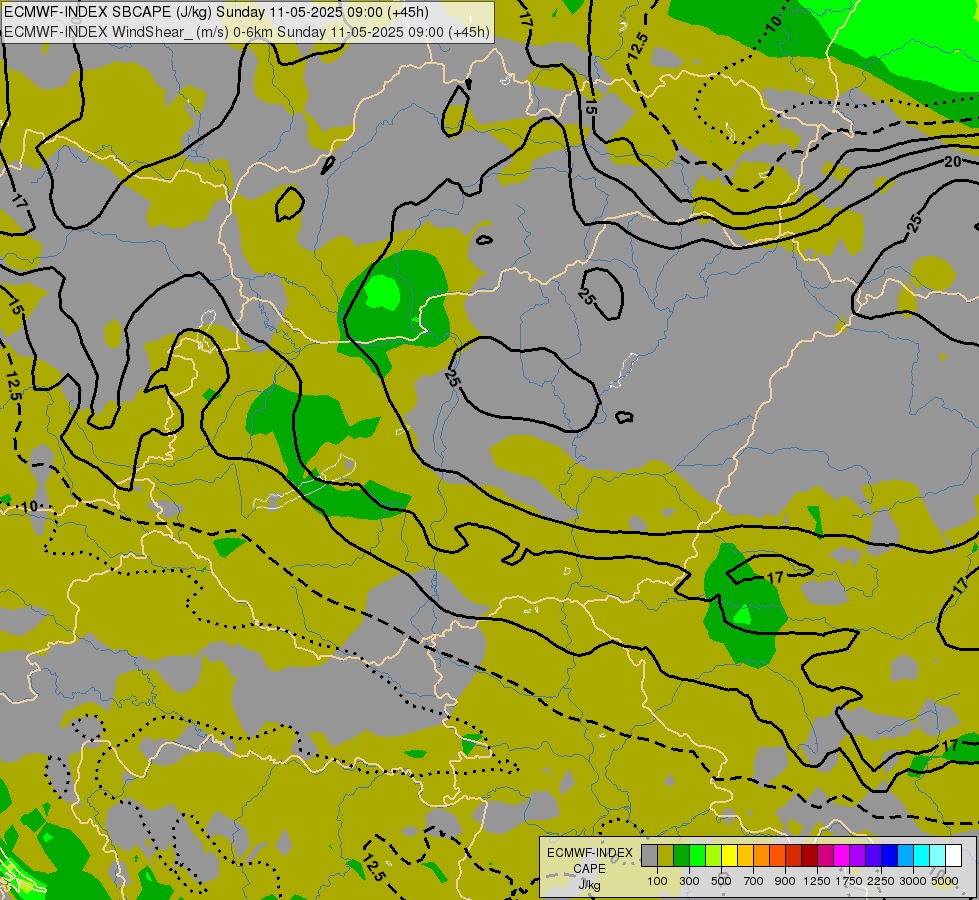The width and height of the screenshot is (979, 900).
Task: Click the bright green legend swatch
Action: (697, 856)
